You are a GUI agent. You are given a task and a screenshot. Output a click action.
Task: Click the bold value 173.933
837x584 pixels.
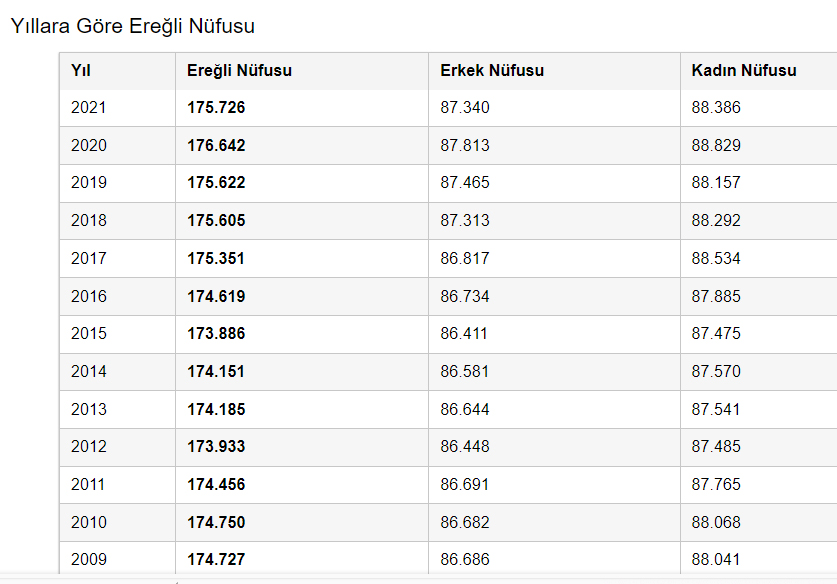(x=216, y=446)
